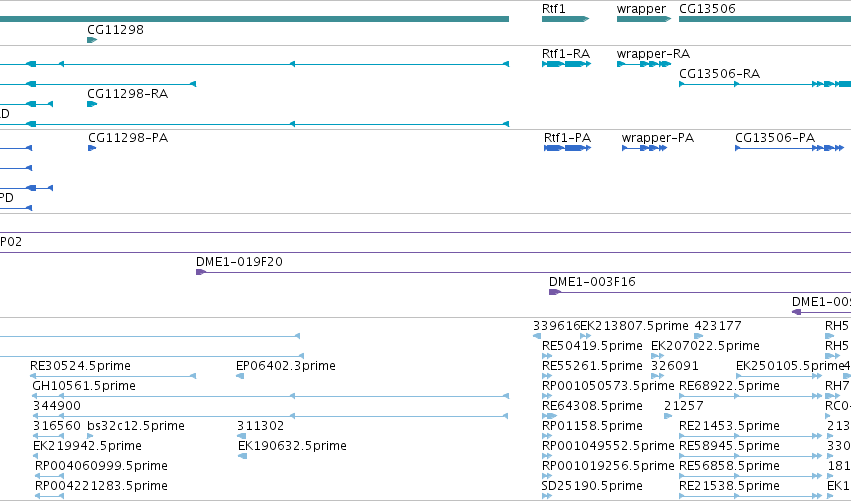Click the DME1-003F16 clone label
Image resolution: width=851 pixels, height=501 pixels.
tap(592, 282)
